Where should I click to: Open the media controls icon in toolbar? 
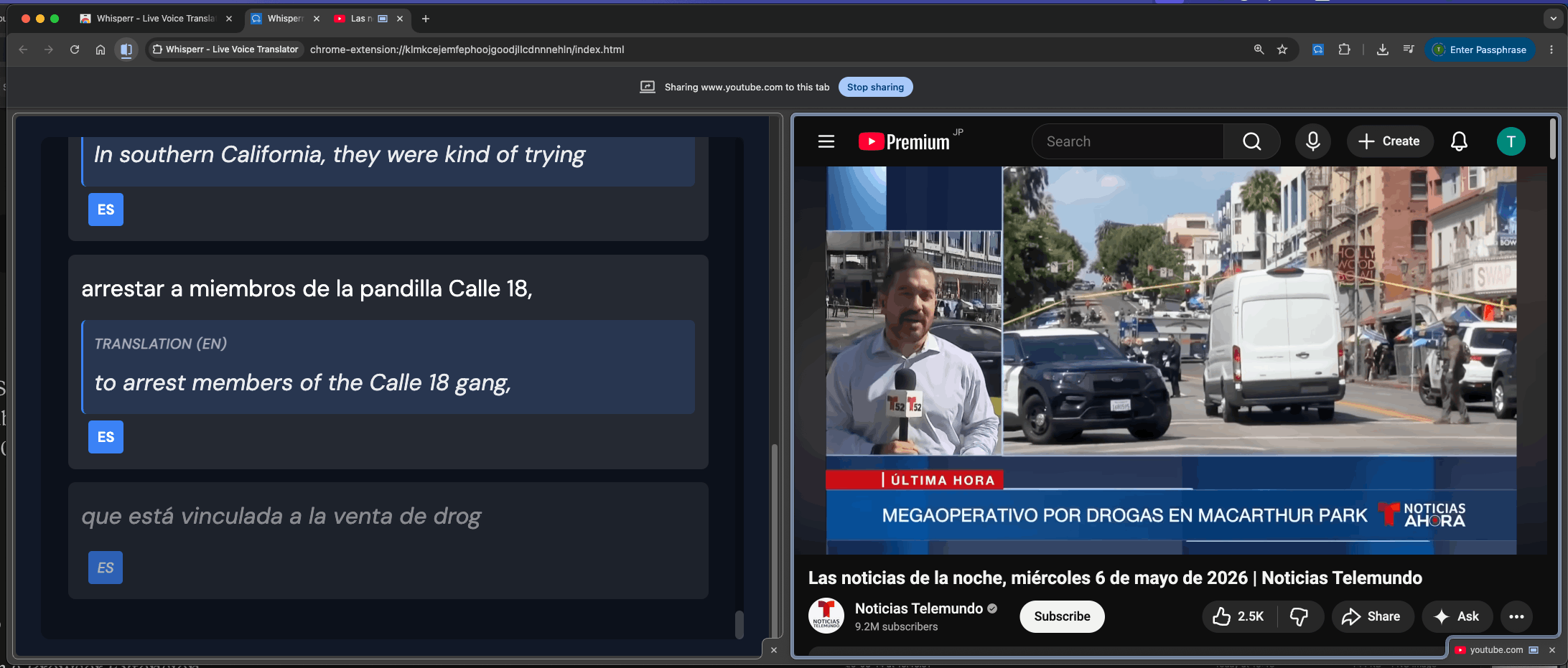tap(1408, 50)
